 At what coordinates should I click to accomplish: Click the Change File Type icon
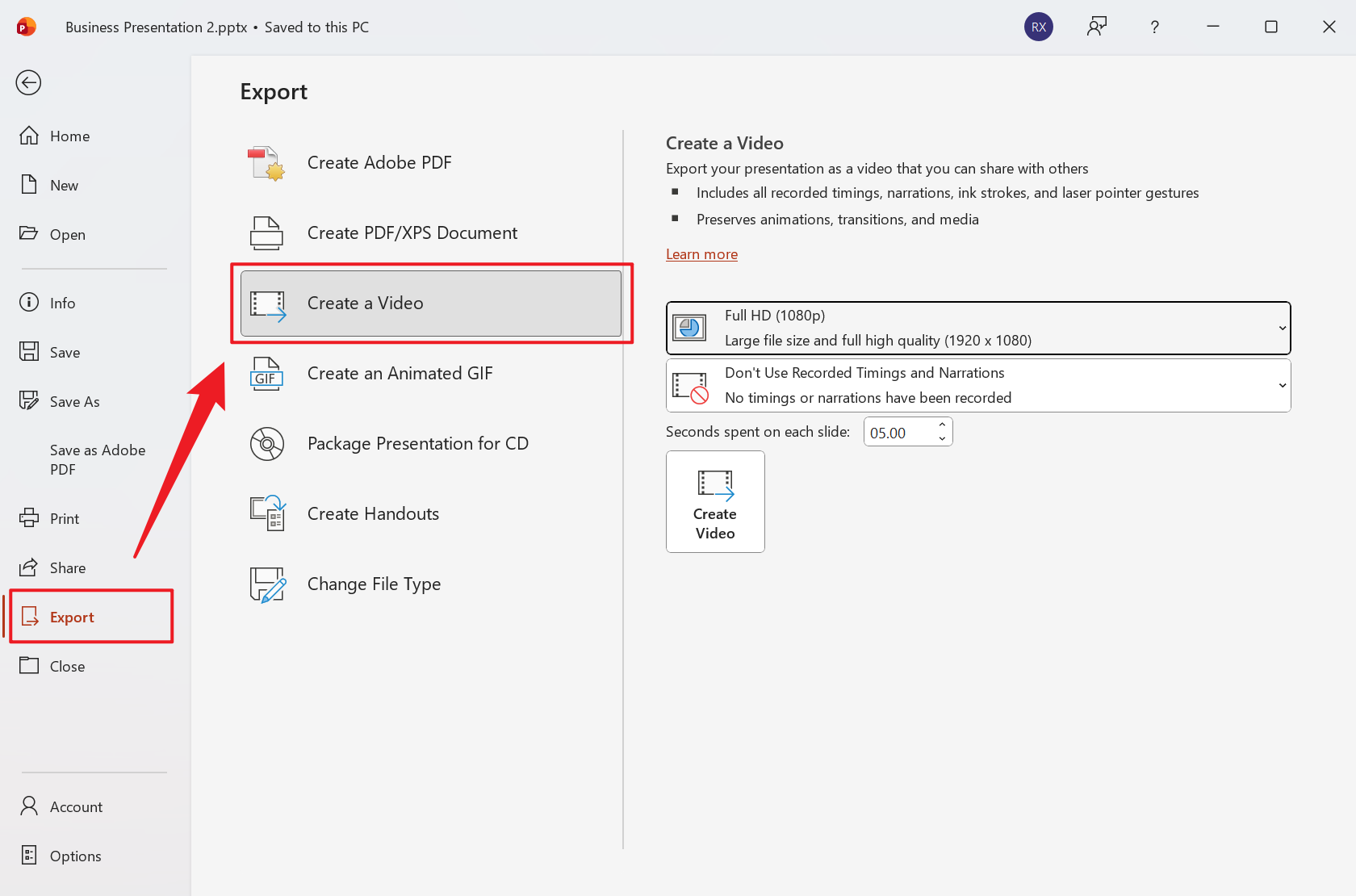click(x=266, y=584)
